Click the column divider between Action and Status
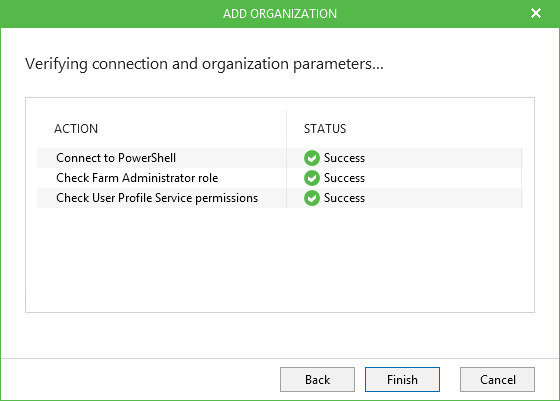The image size is (560, 401). pos(286,159)
